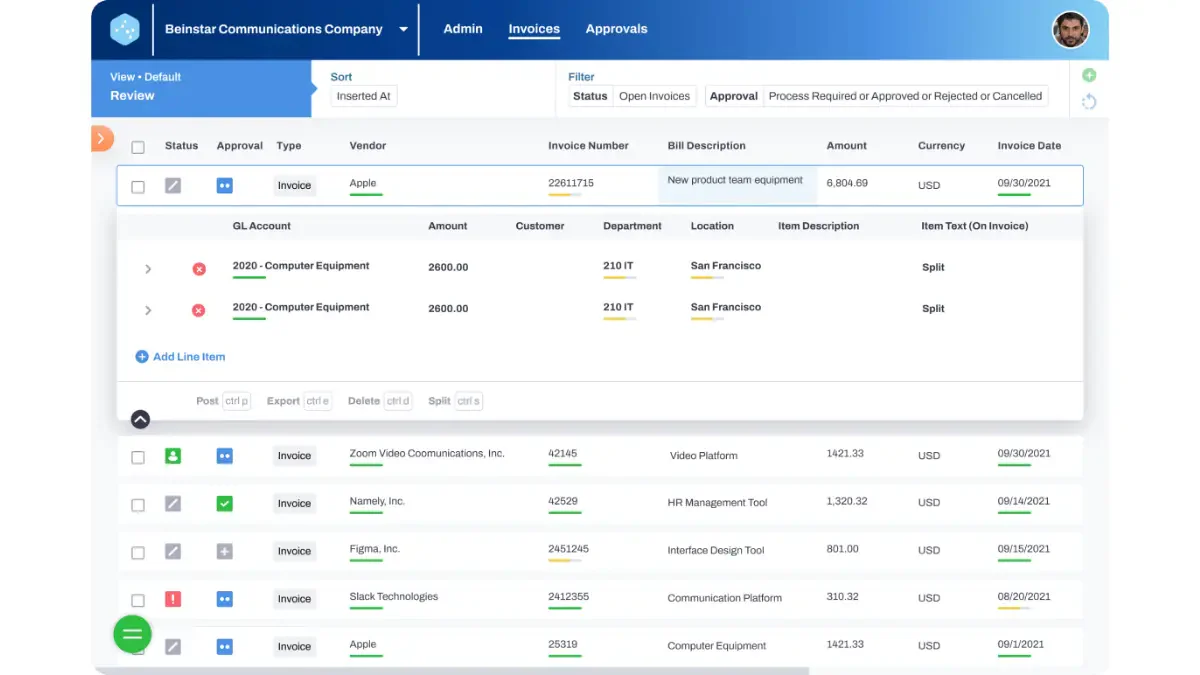
Task: Click the Split action button
Action: coord(455,401)
